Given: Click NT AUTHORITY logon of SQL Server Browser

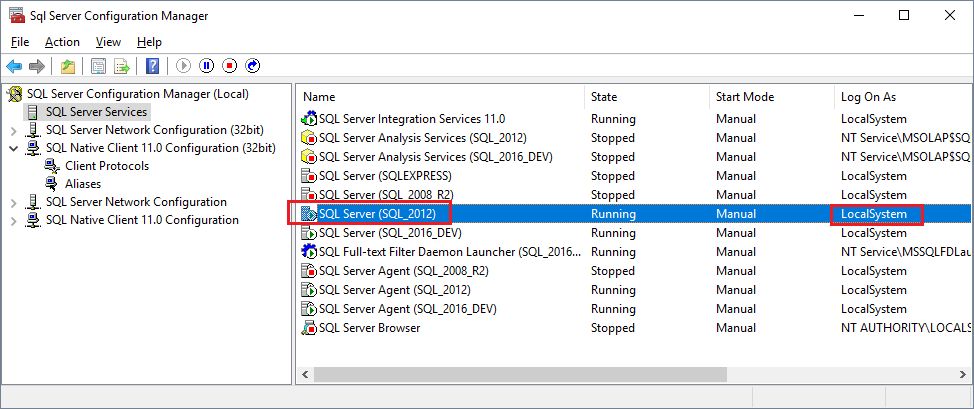Looking at the screenshot, I should click(906, 328).
